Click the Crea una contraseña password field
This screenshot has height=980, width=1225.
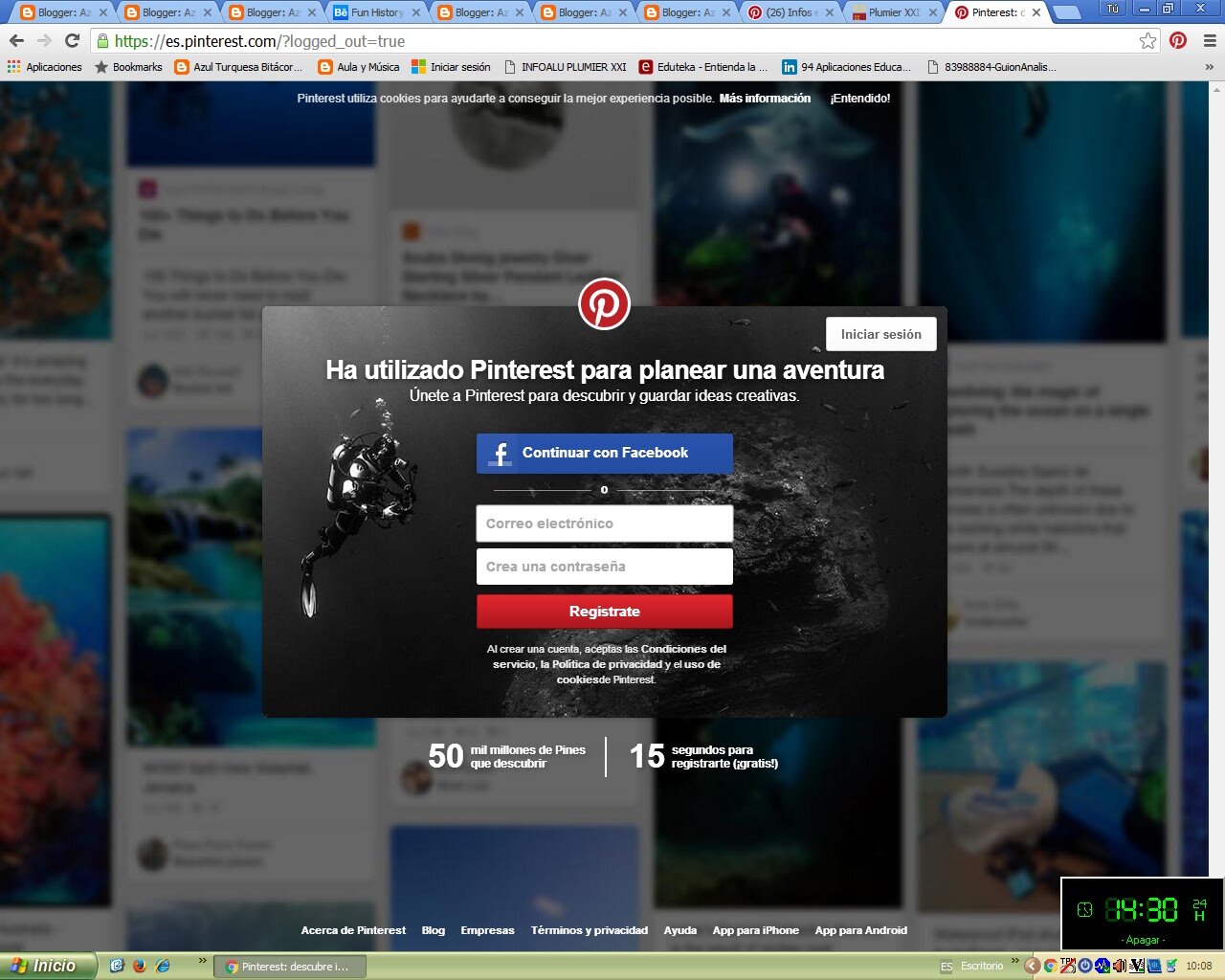coord(604,567)
